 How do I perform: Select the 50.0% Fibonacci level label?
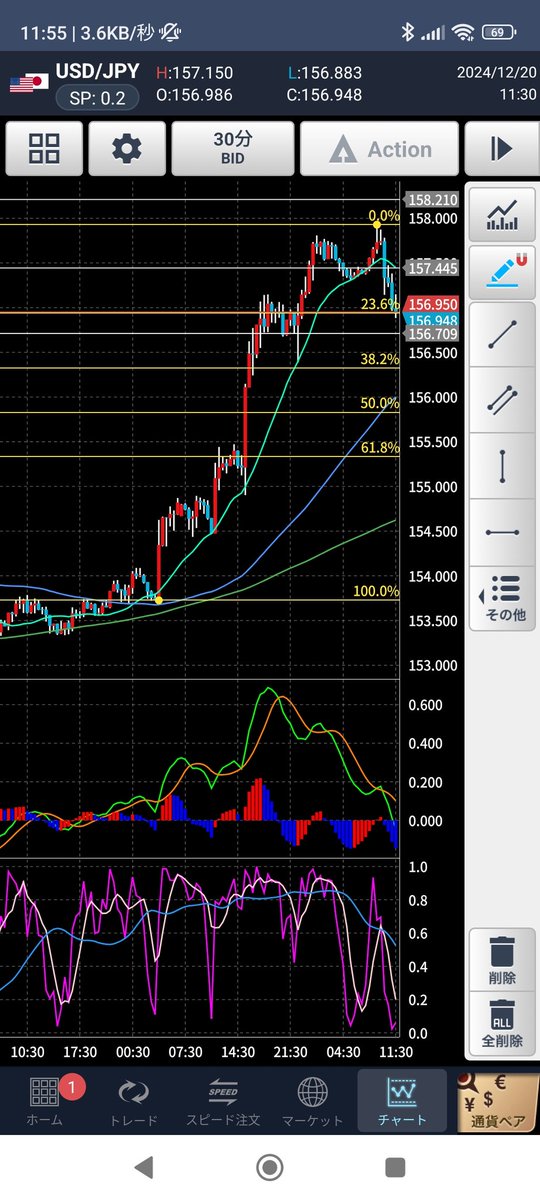pos(380,403)
